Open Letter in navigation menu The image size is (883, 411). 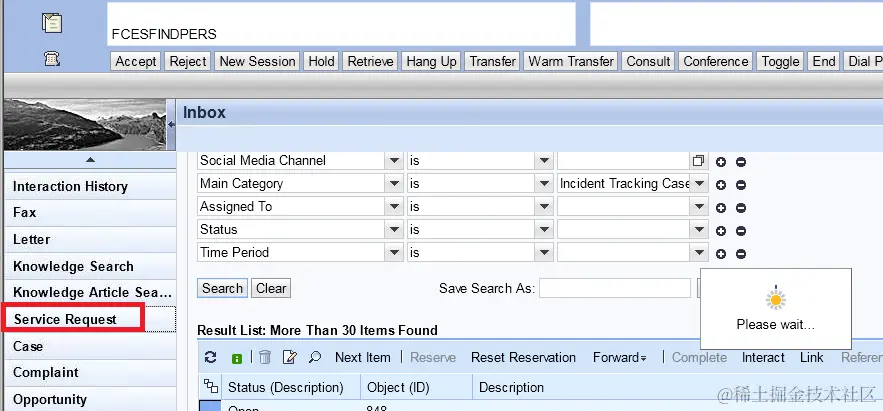[90, 239]
